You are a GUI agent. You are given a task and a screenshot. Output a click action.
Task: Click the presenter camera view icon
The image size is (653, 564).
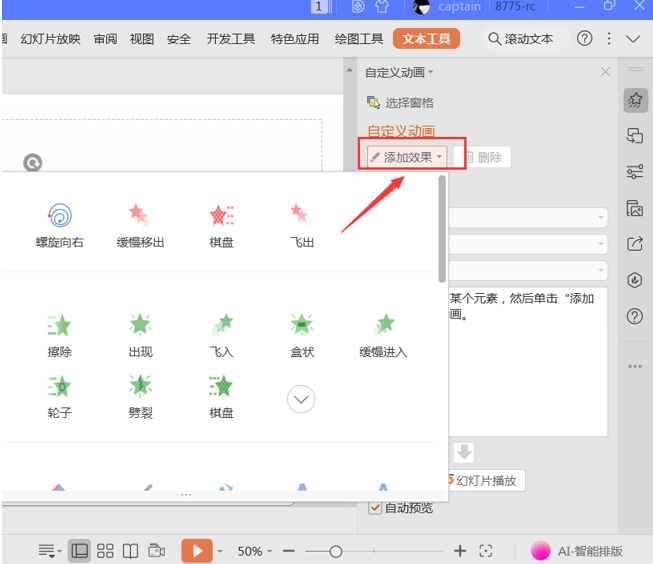coord(157,551)
